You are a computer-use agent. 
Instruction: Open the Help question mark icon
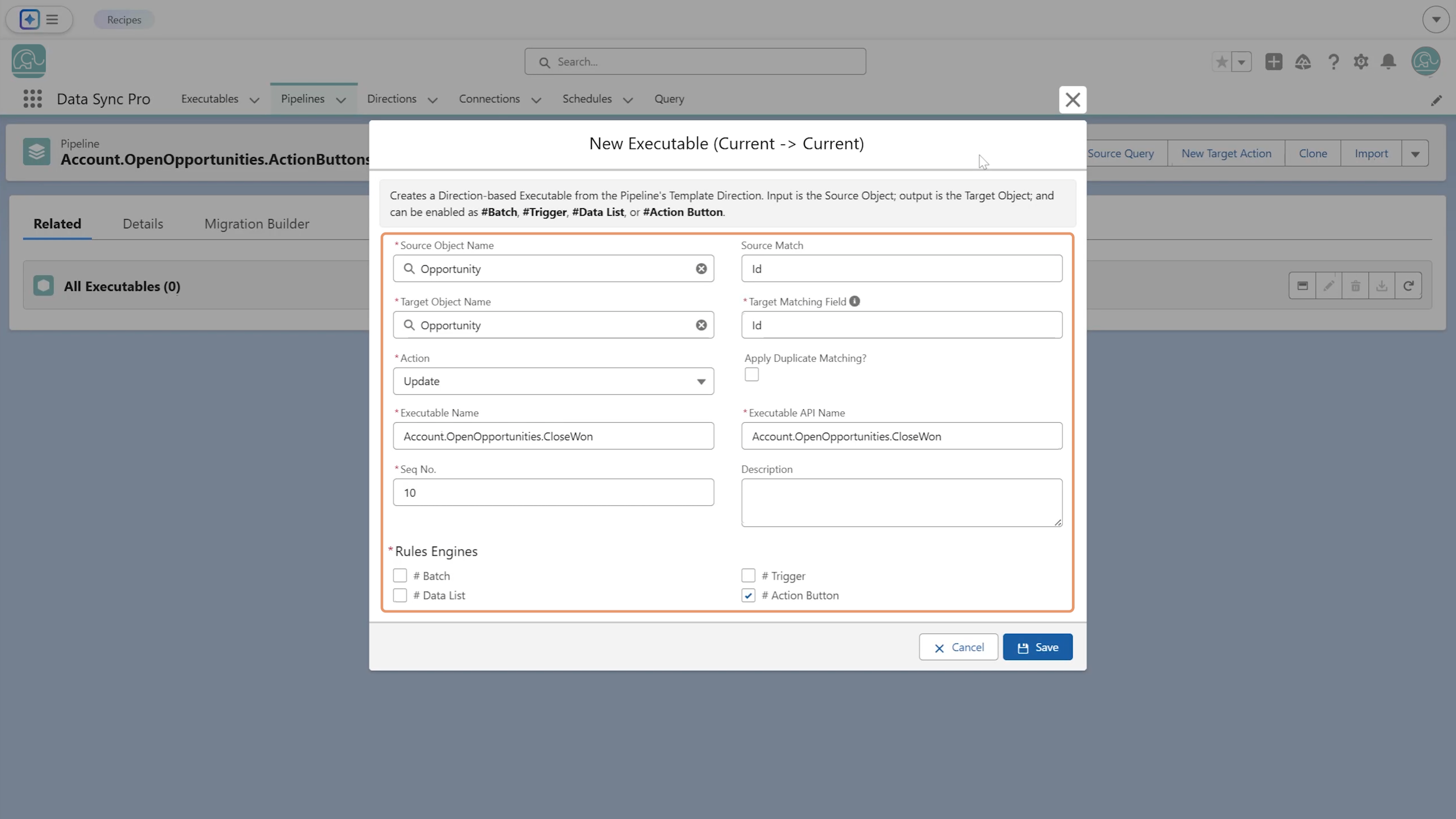[1334, 61]
